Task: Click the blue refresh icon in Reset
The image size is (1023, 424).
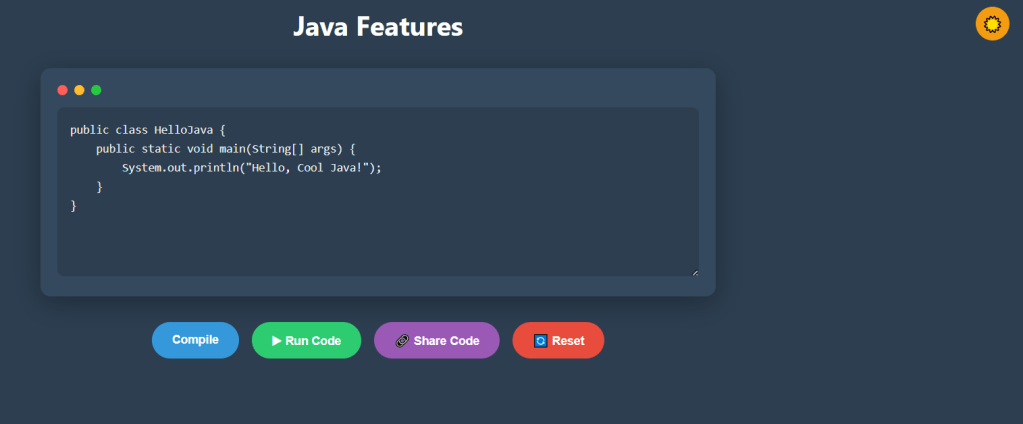Action: tap(541, 341)
